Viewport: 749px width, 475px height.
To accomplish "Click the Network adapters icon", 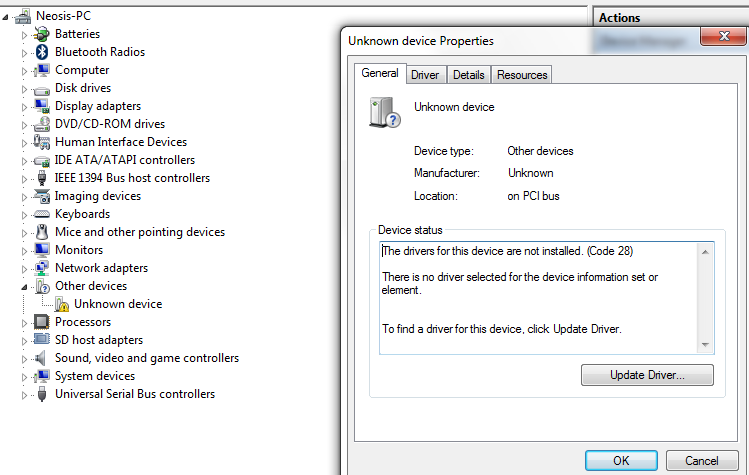I will 42,268.
